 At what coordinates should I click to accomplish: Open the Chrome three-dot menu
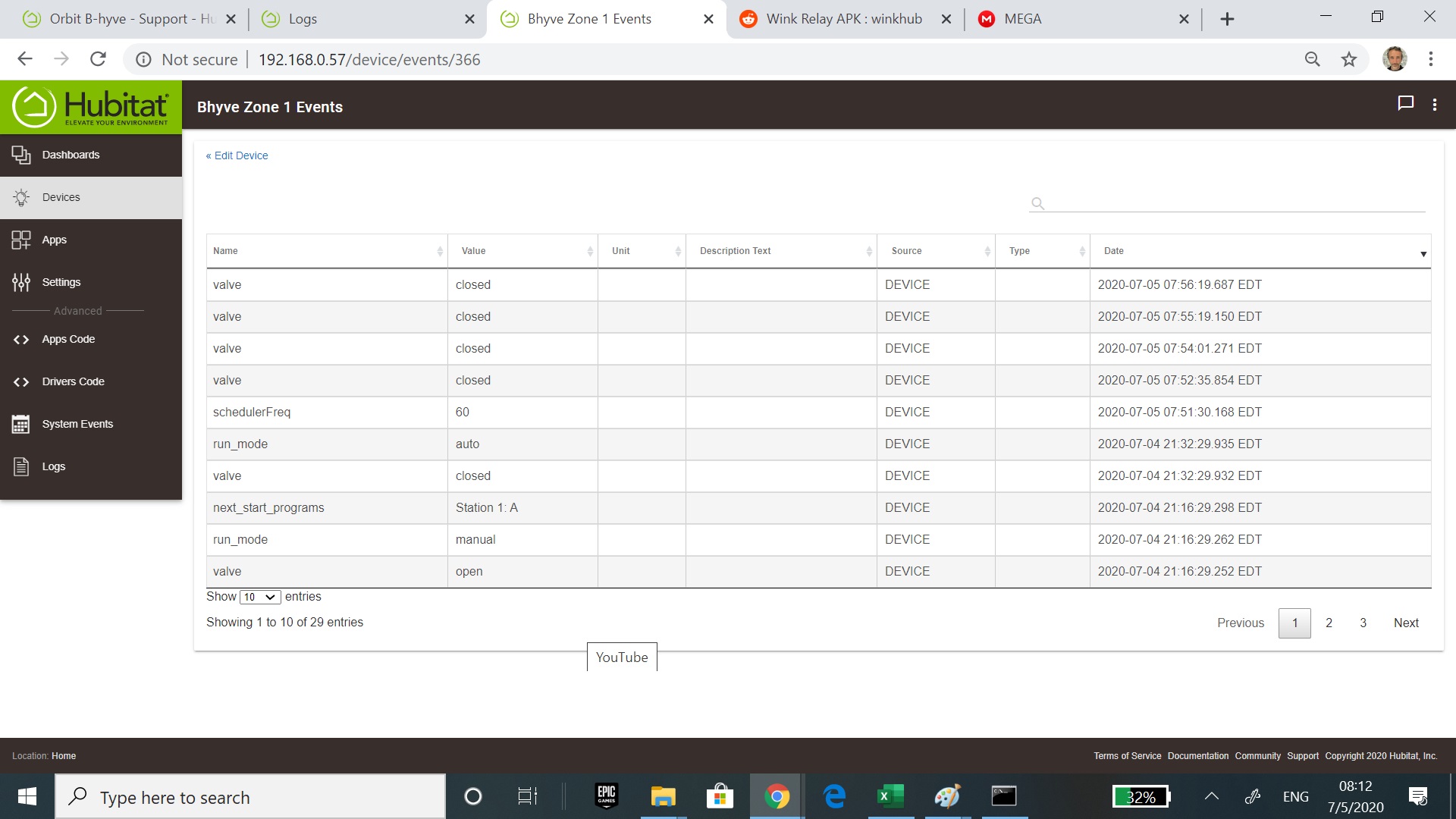click(x=1430, y=59)
